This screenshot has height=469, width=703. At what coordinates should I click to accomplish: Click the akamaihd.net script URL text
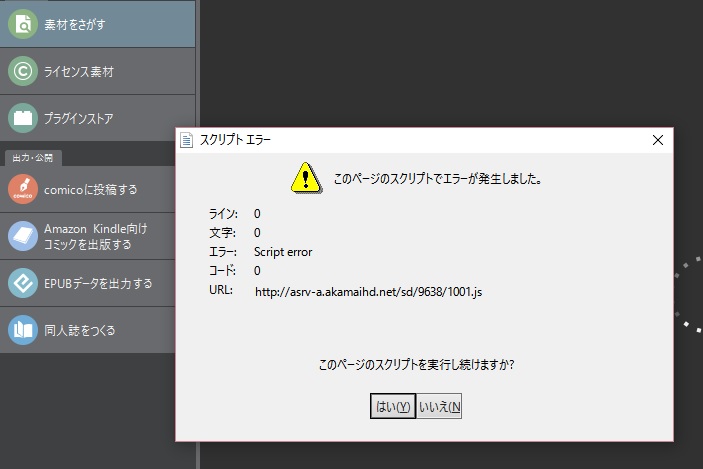pos(369,292)
